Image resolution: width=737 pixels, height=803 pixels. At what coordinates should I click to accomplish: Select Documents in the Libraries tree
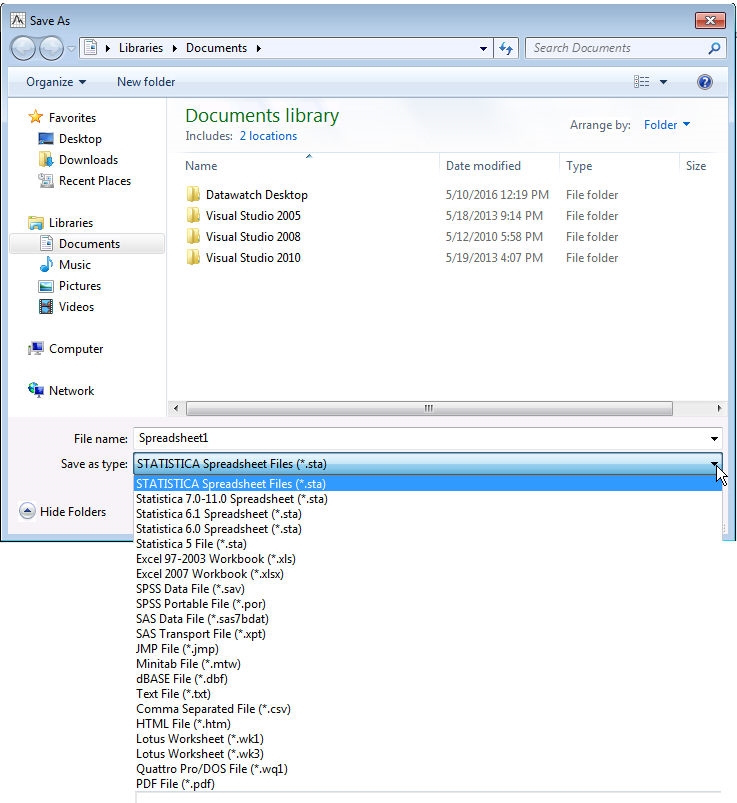click(x=87, y=244)
